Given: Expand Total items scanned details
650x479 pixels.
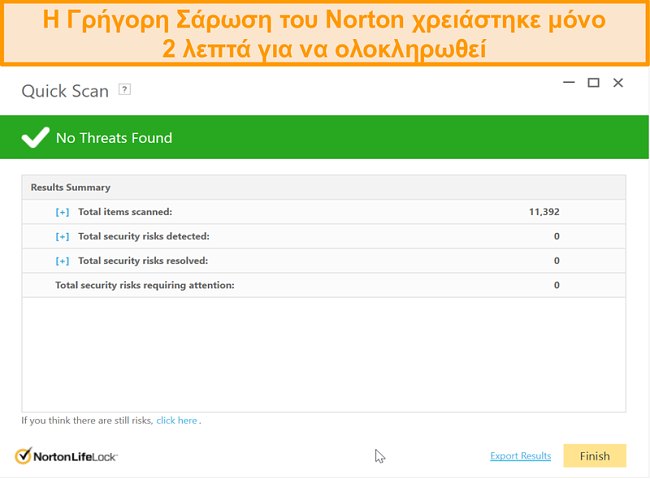Looking at the screenshot, I should [x=62, y=212].
